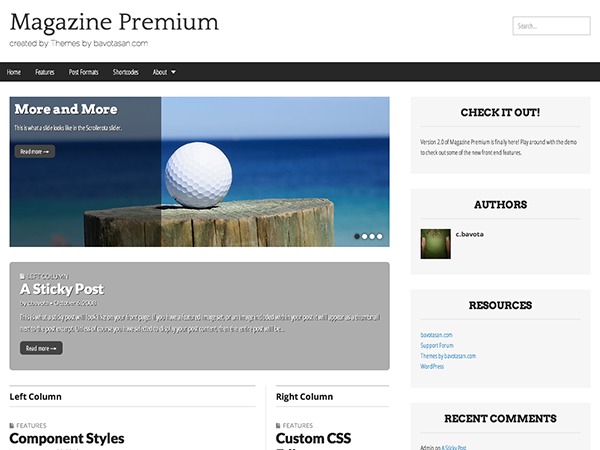Image resolution: width=600 pixels, height=450 pixels.
Task: Click the Features category icon above Component Styles
Action: pyautogui.click(x=11, y=426)
